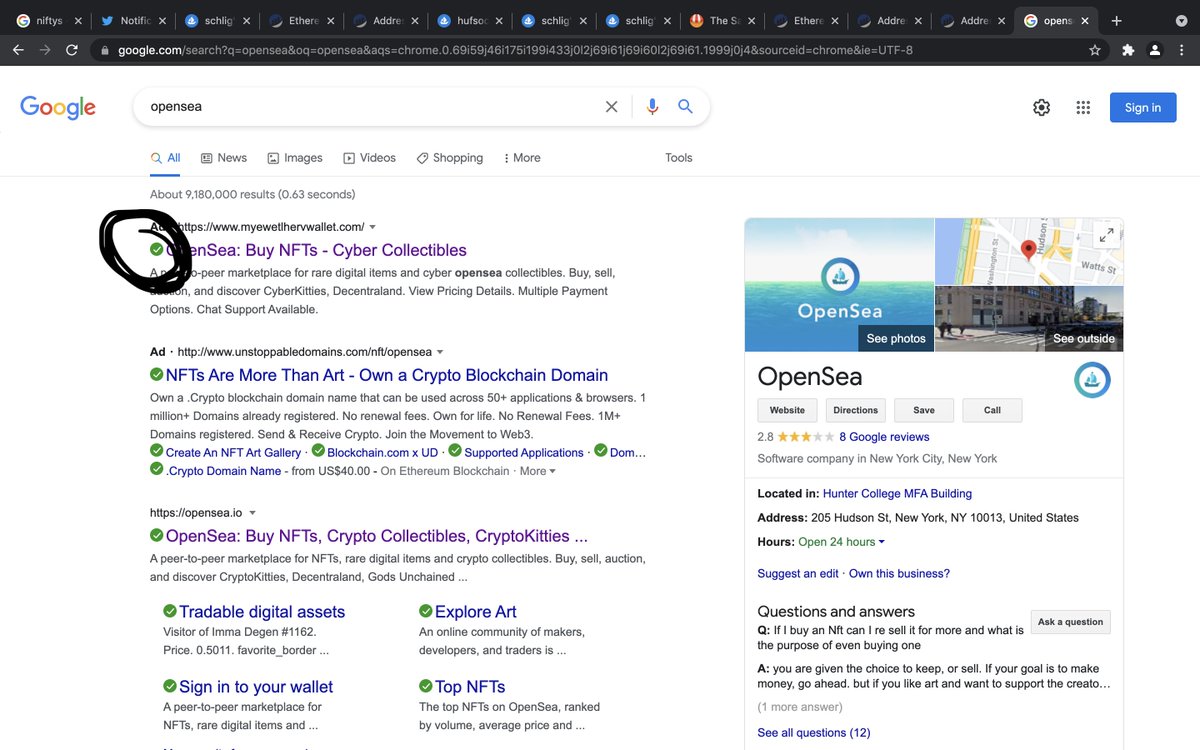
Task: Click the 1 more answer text
Action: click(800, 707)
